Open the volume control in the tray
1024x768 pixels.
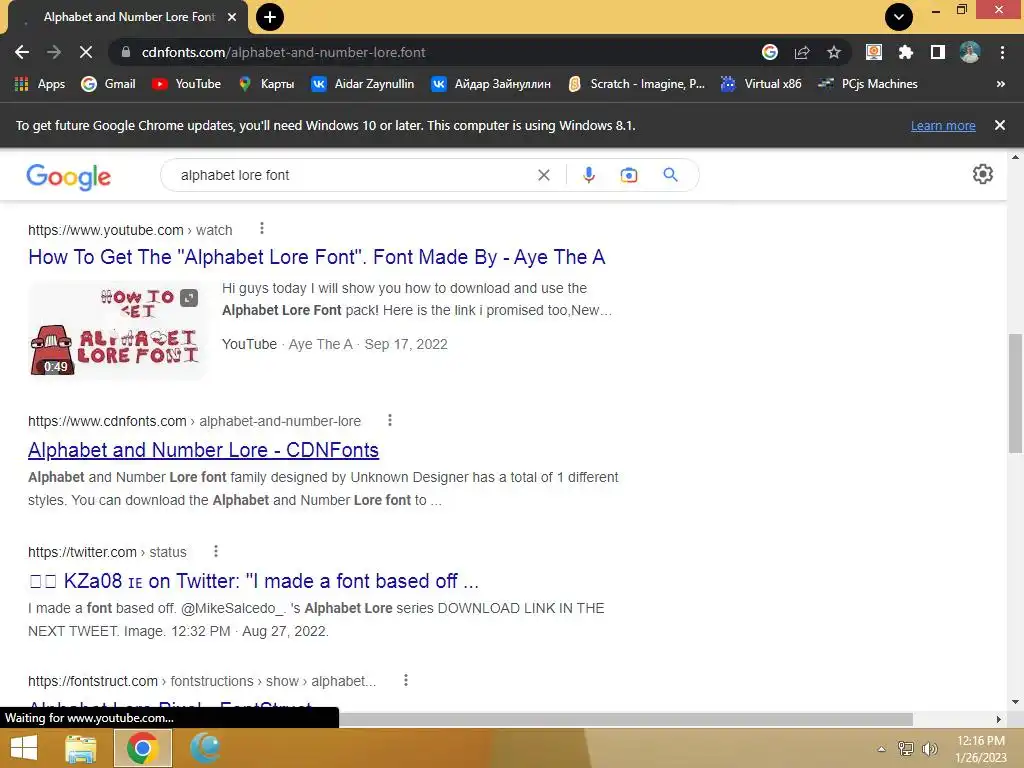click(x=929, y=749)
